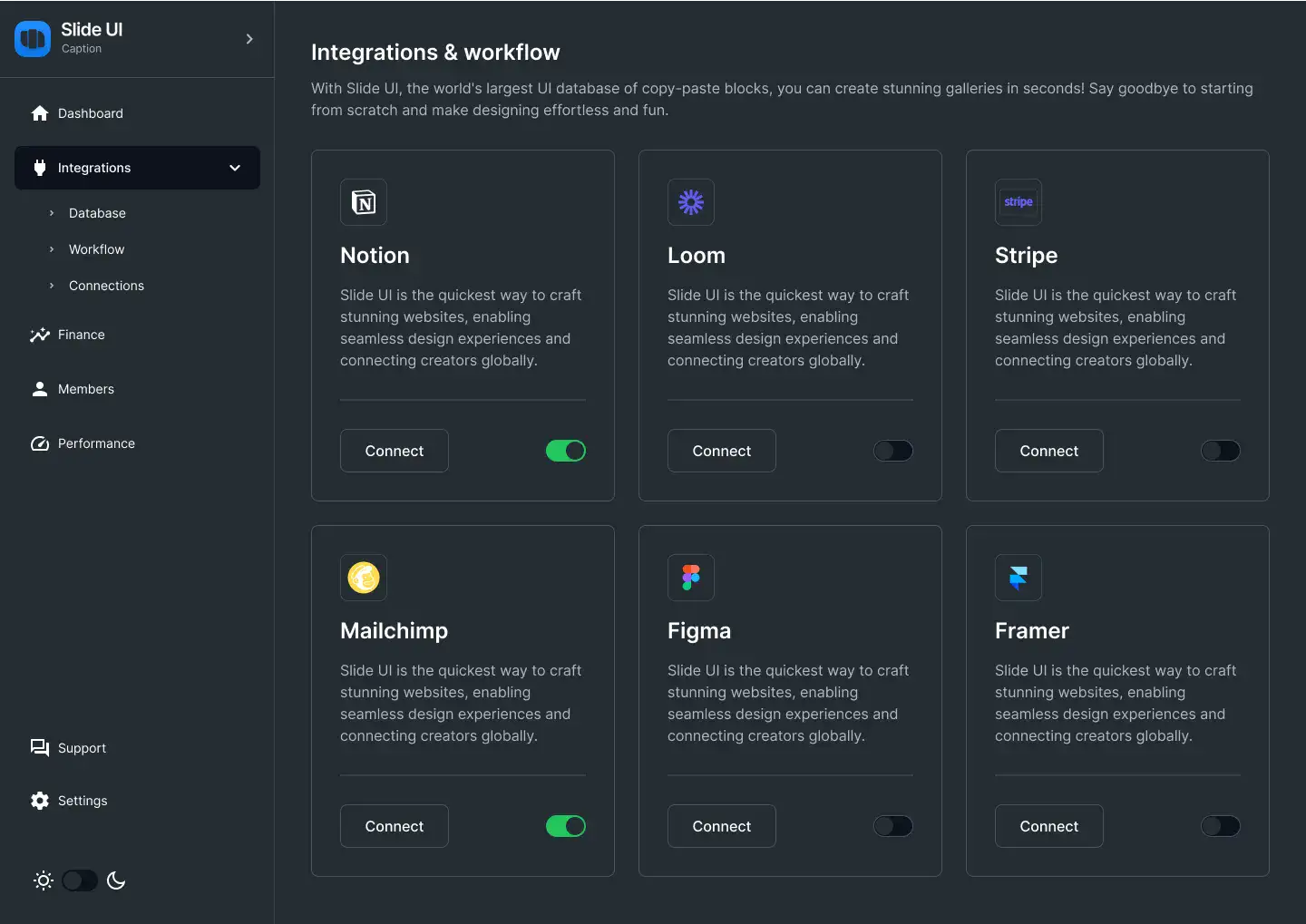Expand the Slide UI workspace chevron
The height and width of the screenshot is (924, 1306).
coord(249,39)
